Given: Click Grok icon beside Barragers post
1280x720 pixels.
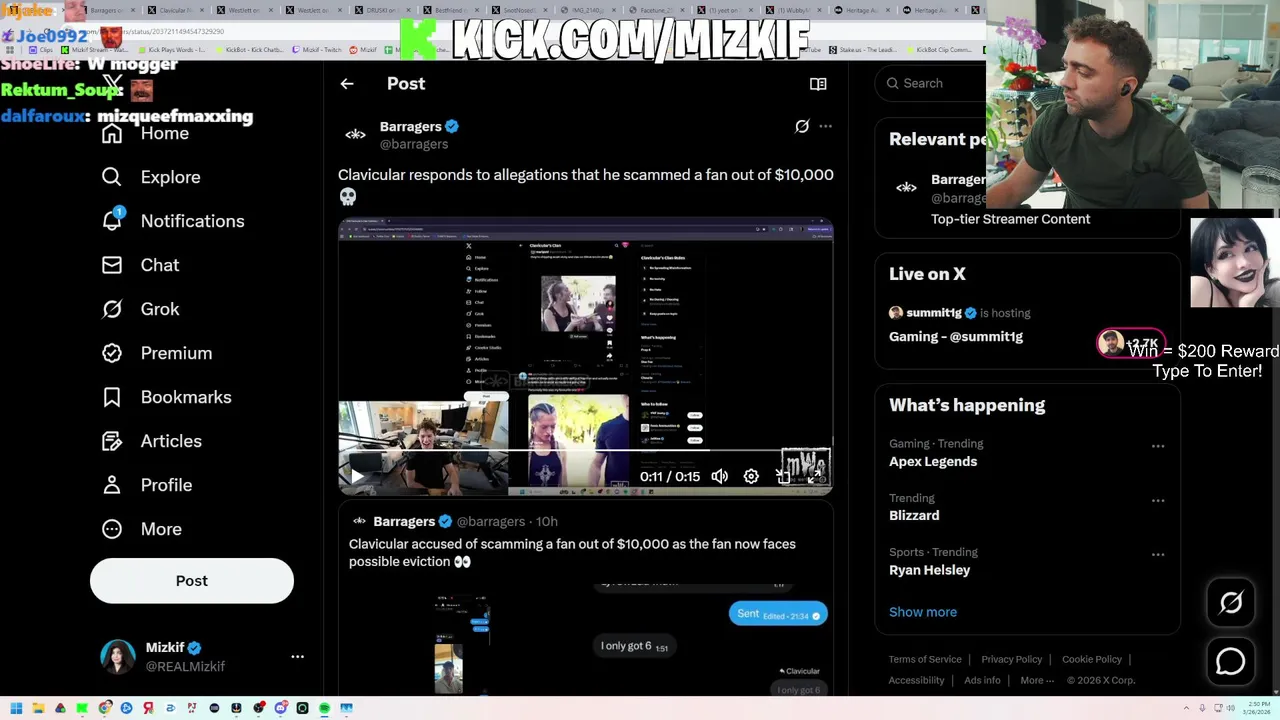Looking at the screenshot, I should [802, 126].
